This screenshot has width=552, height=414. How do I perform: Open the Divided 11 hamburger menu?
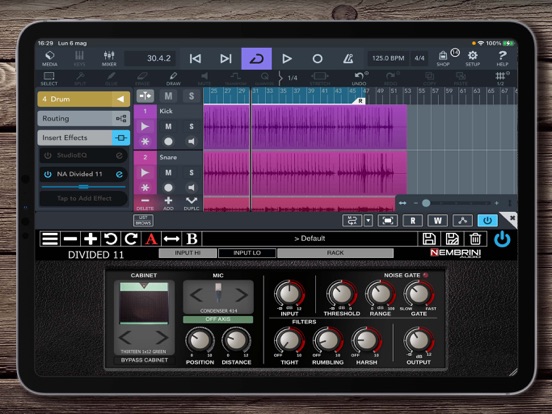coord(50,239)
